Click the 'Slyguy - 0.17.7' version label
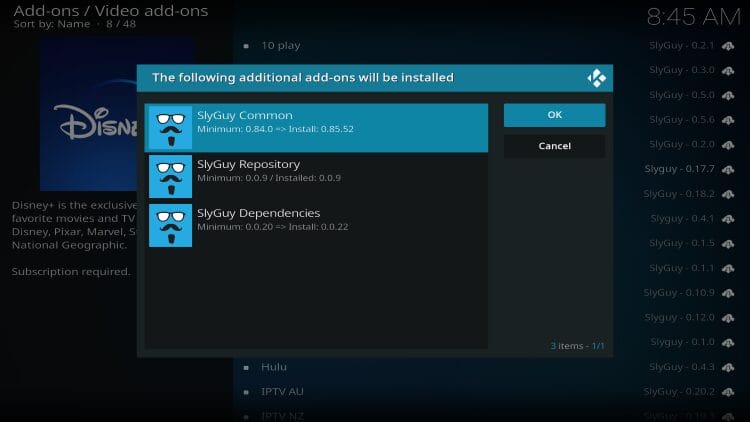This screenshot has width=750, height=422. [x=679, y=169]
